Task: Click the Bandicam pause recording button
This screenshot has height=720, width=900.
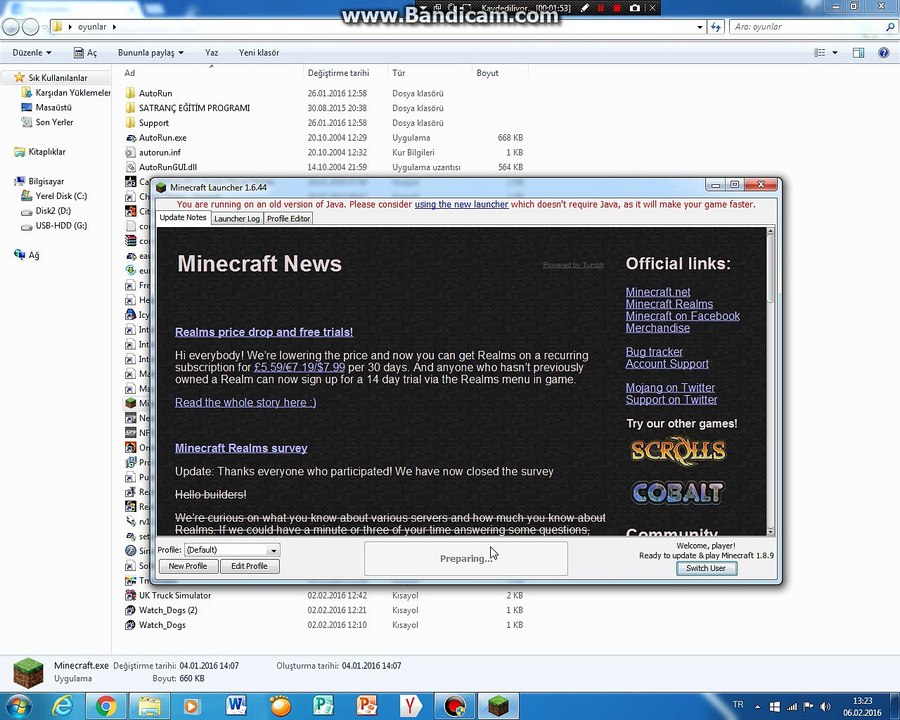Action: click(x=601, y=8)
